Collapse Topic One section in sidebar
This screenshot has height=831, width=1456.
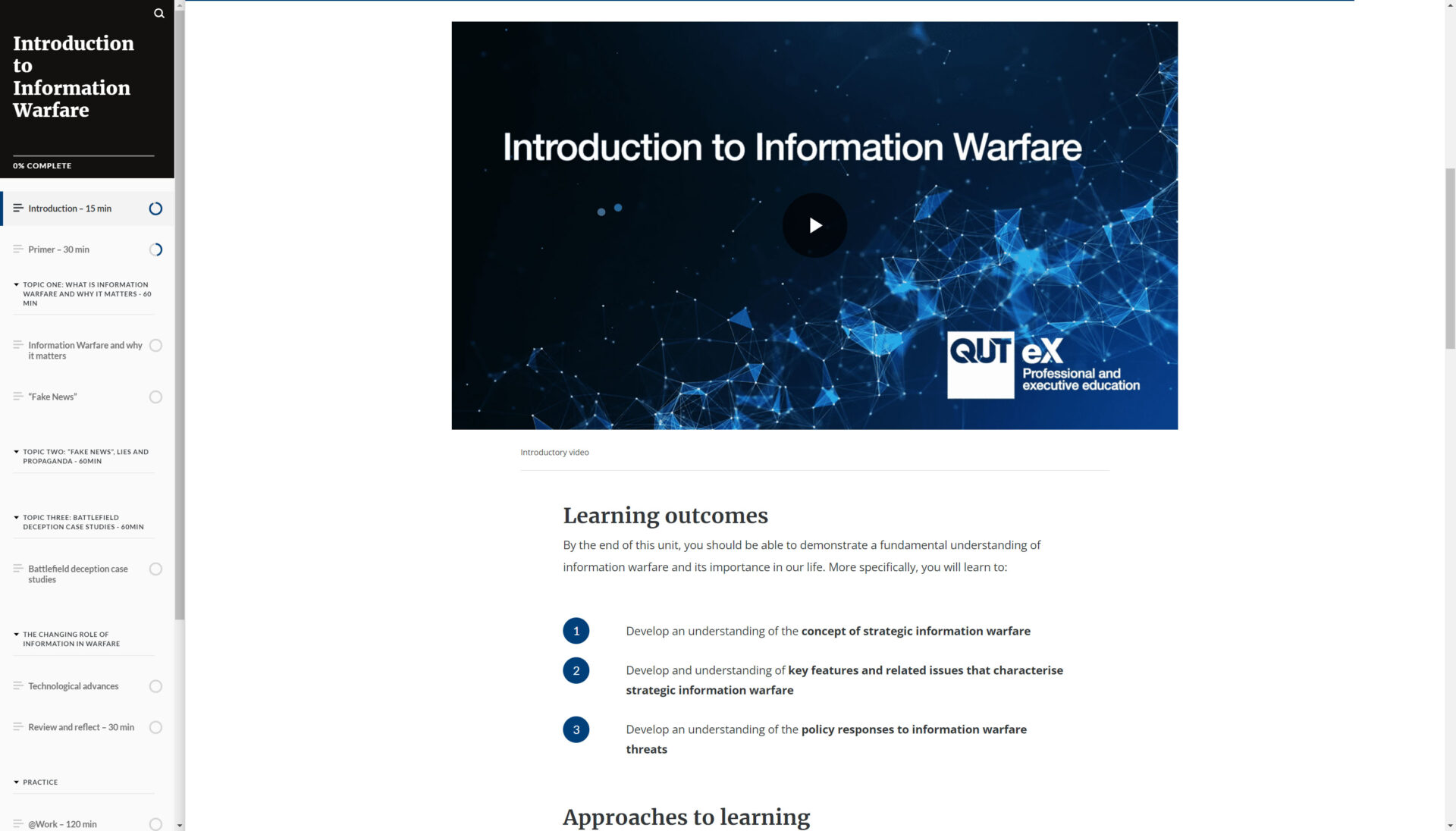pos(16,285)
